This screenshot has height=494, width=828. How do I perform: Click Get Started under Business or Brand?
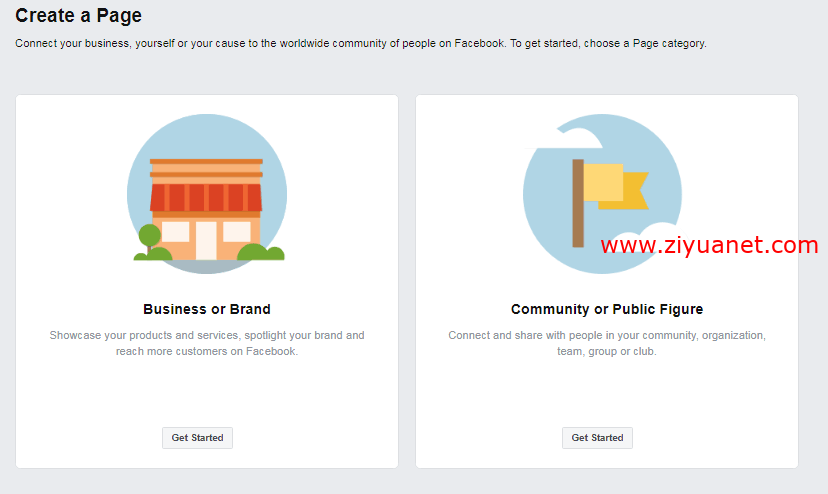[197, 438]
